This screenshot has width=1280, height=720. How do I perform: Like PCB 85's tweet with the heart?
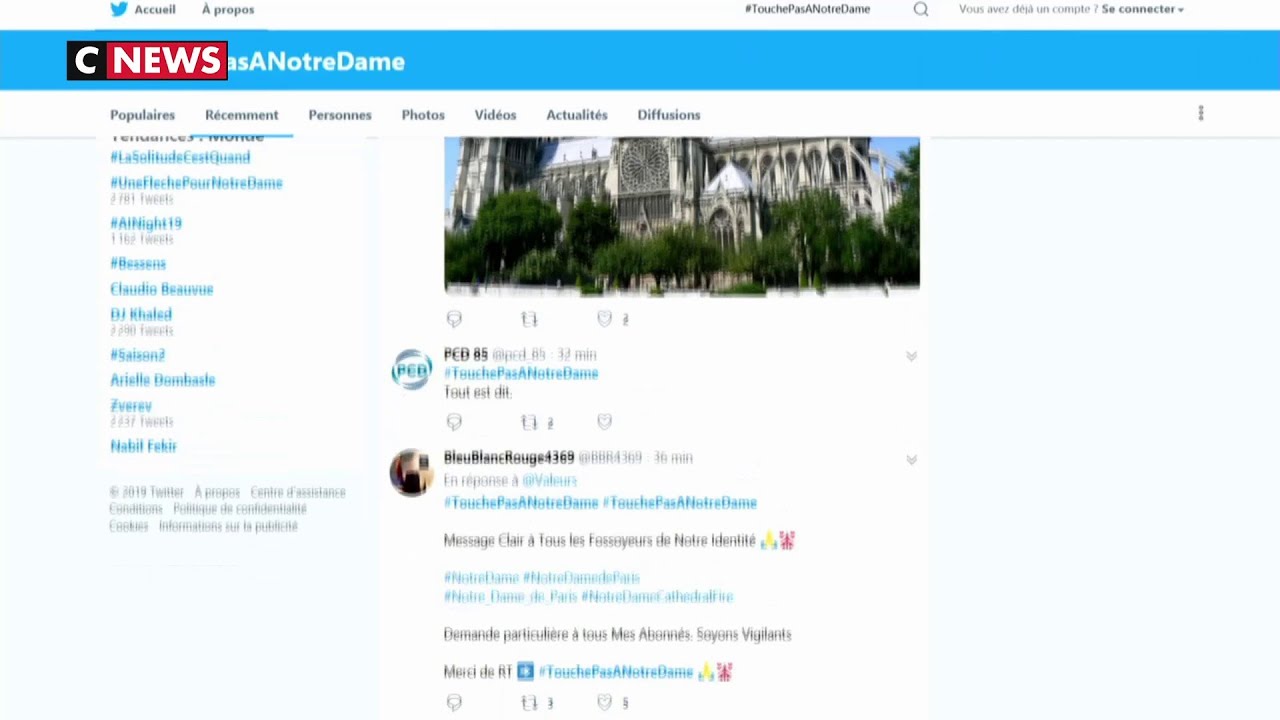tap(604, 421)
